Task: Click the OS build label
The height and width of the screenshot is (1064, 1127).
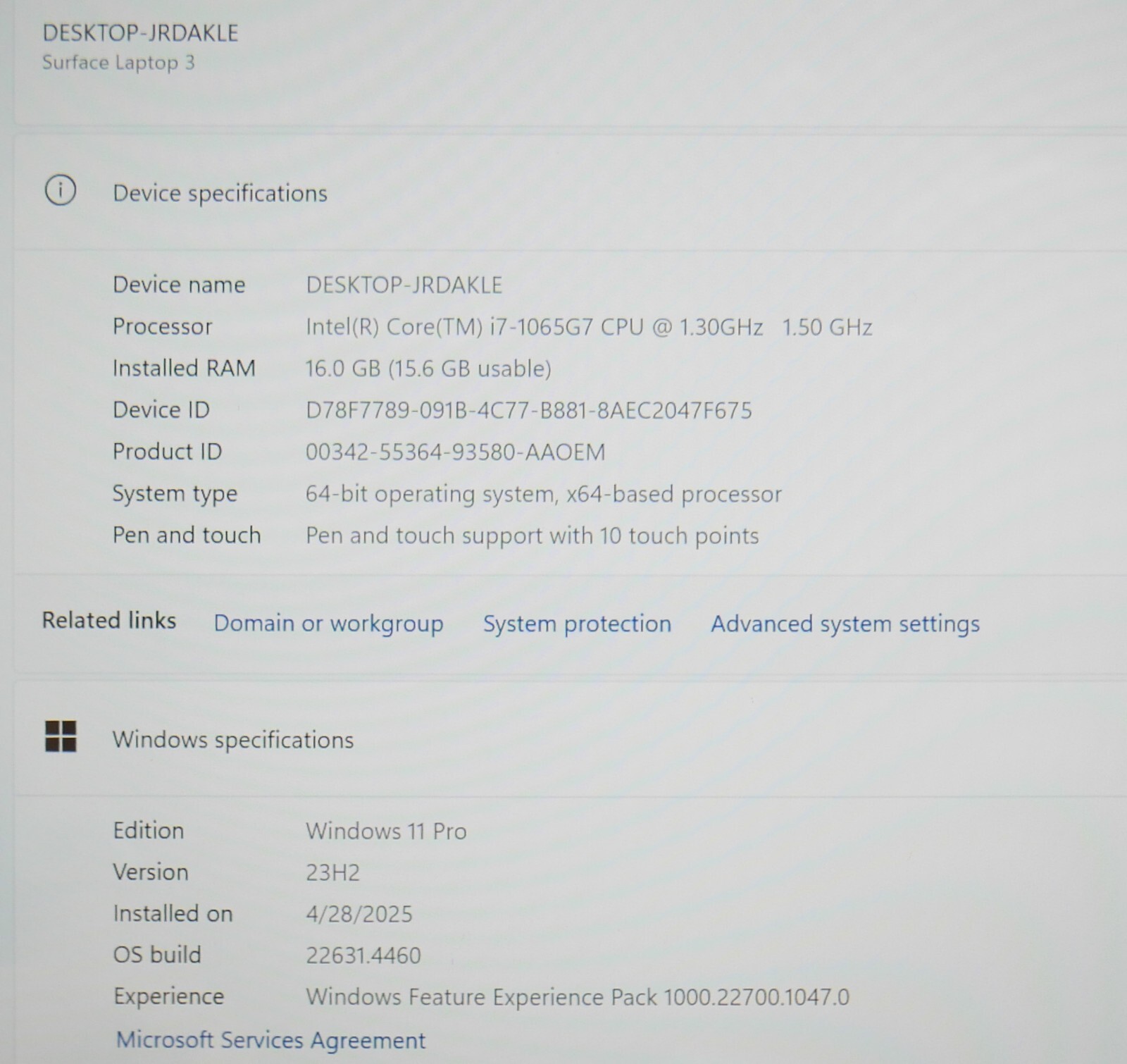Action: pyautogui.click(x=157, y=955)
